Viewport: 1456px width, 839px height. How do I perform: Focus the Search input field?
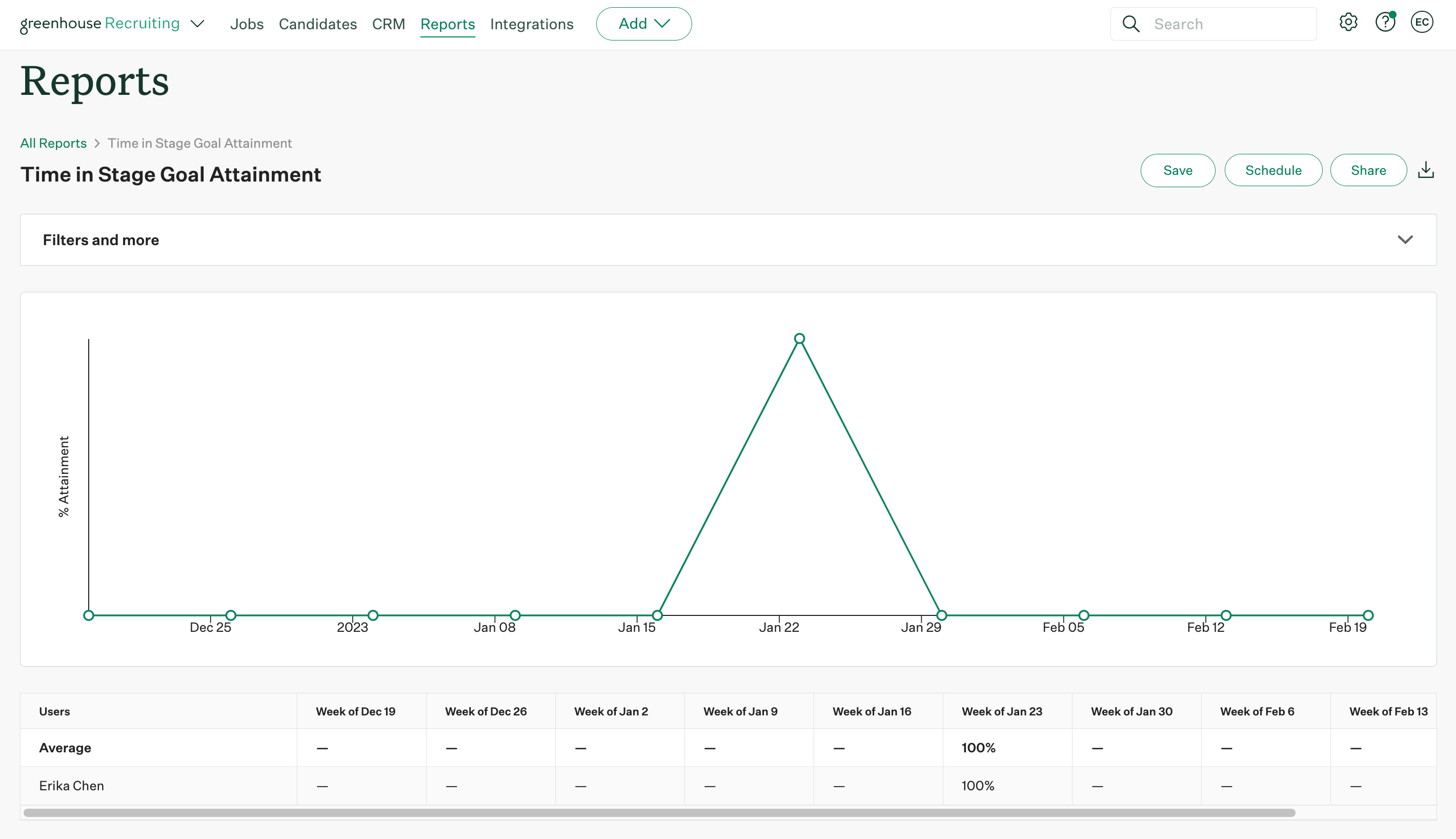pos(1213,24)
